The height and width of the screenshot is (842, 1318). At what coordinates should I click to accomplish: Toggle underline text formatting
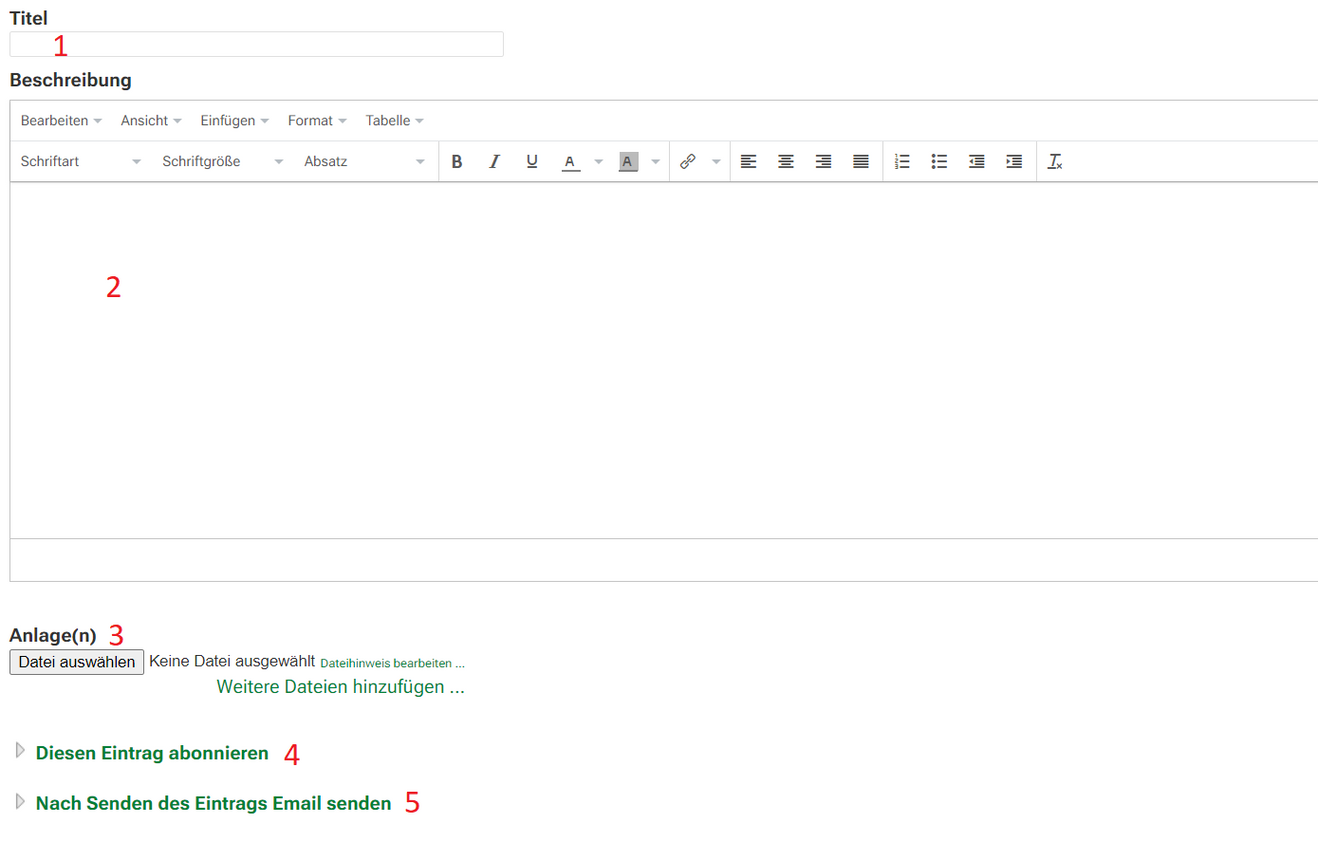pos(532,161)
